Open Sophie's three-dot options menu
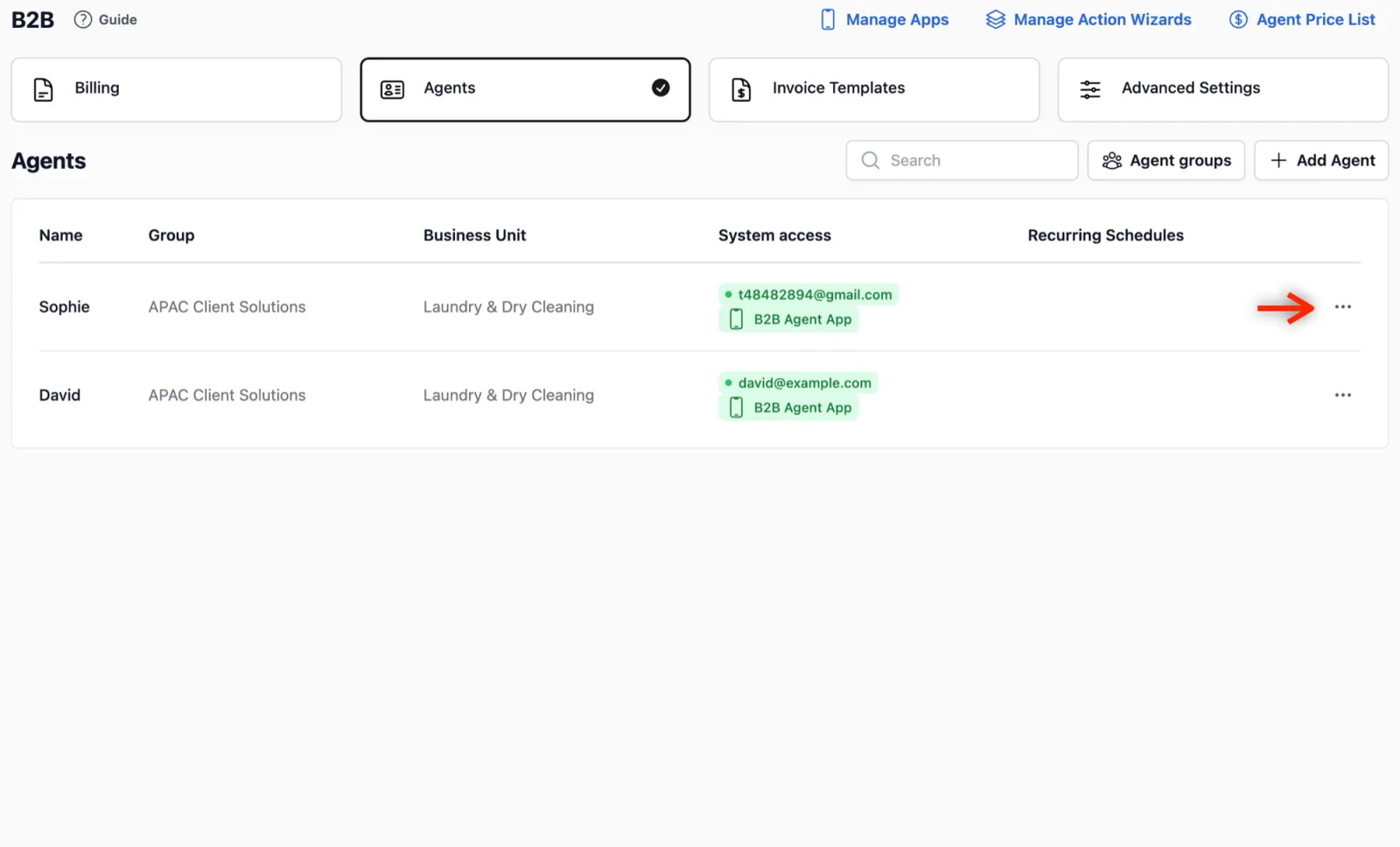This screenshot has height=847, width=1400. (1343, 307)
